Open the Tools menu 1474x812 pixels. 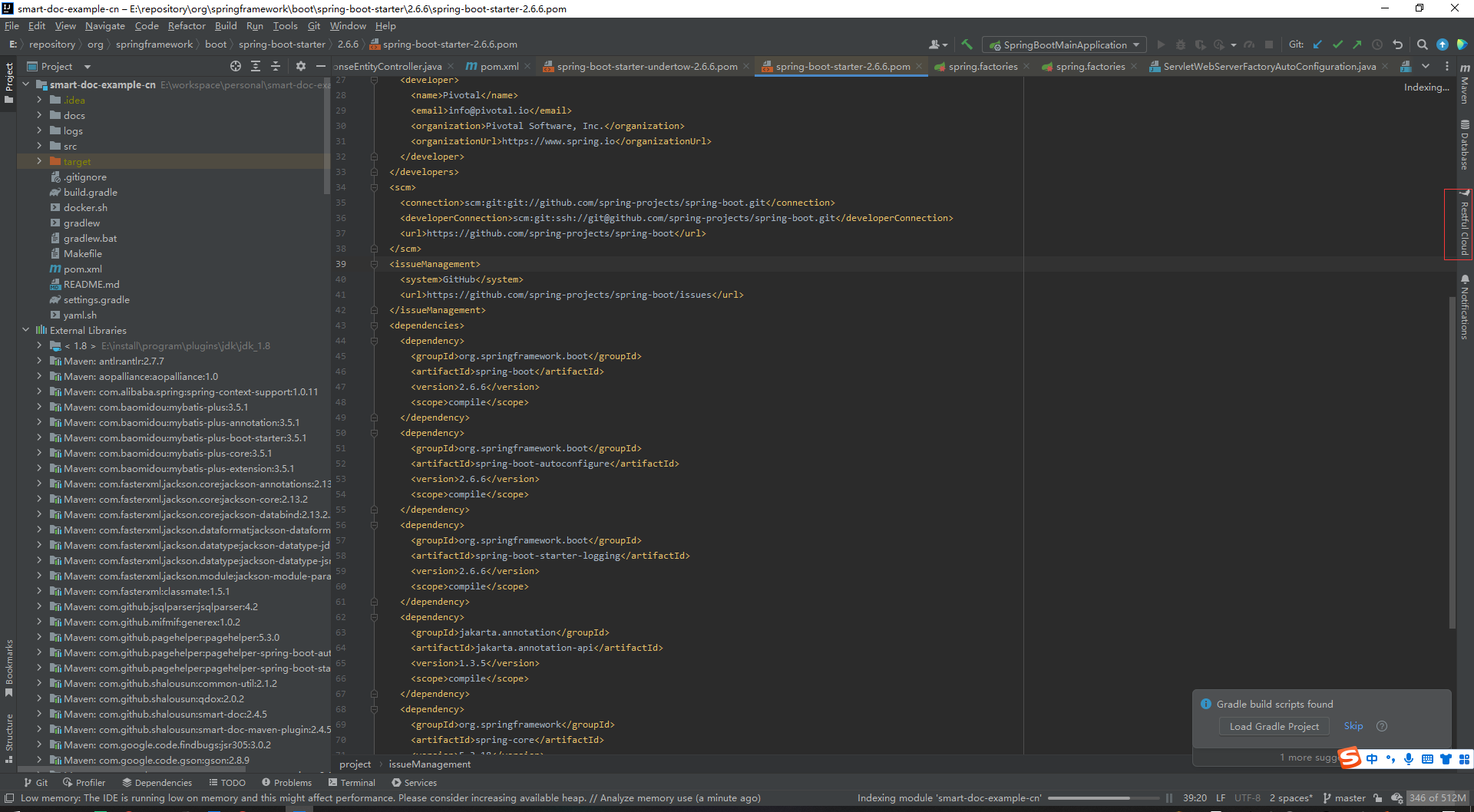point(285,26)
